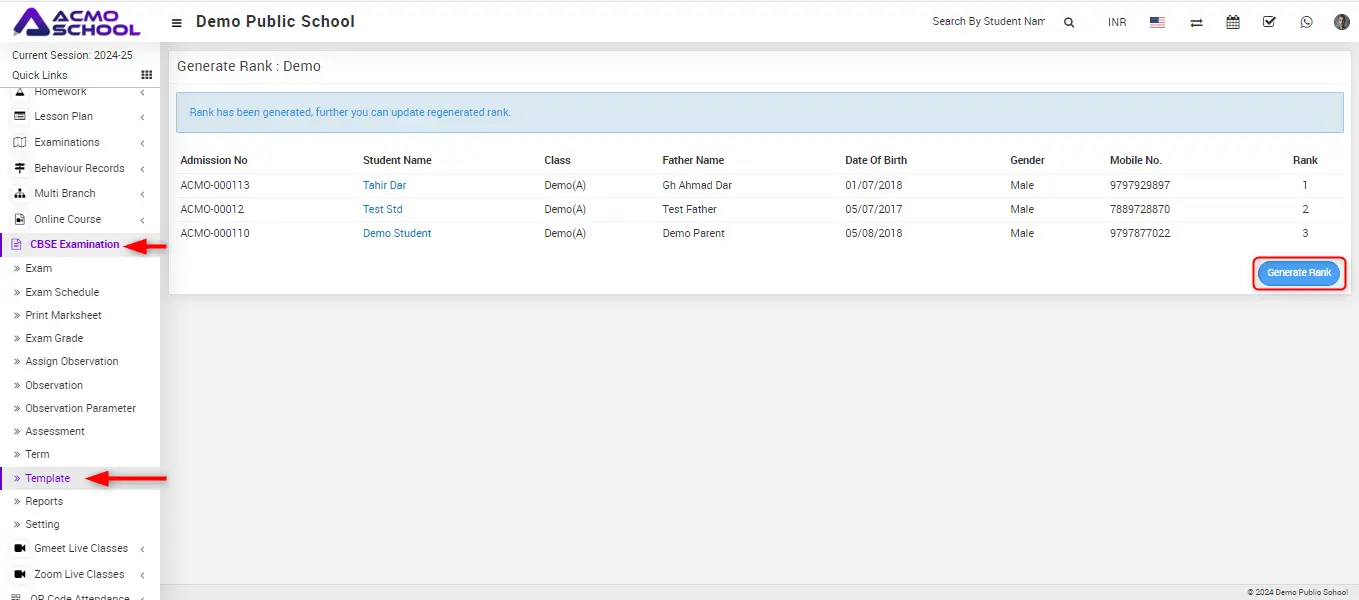This screenshot has width=1359, height=600.
Task: Open the task checklist icon
Action: pos(1269,22)
